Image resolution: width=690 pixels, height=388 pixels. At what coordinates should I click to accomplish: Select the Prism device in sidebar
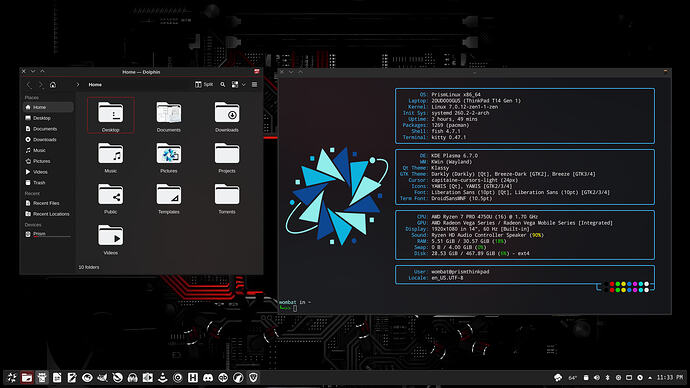(48, 234)
